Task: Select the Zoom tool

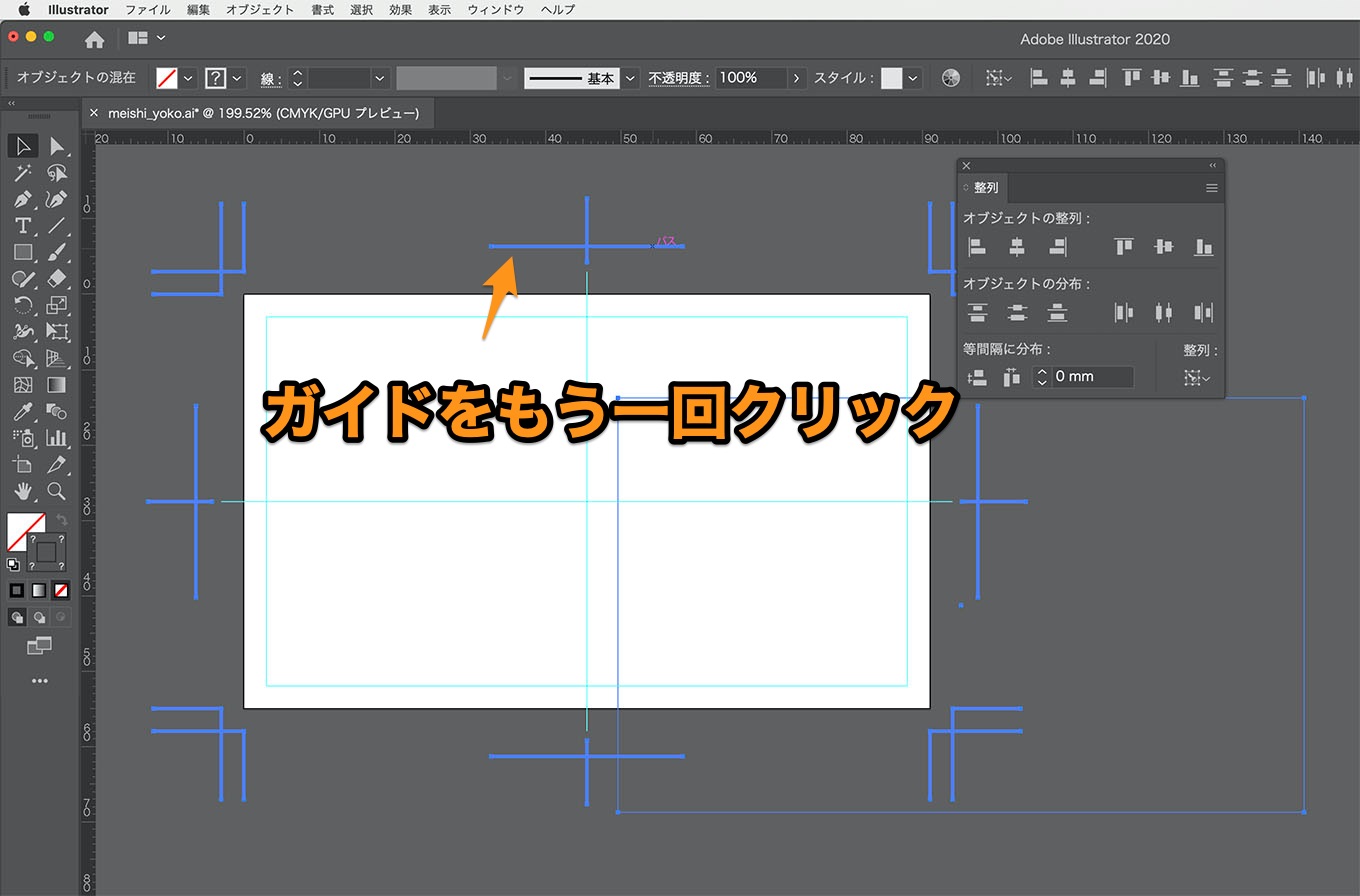Action: (x=57, y=491)
